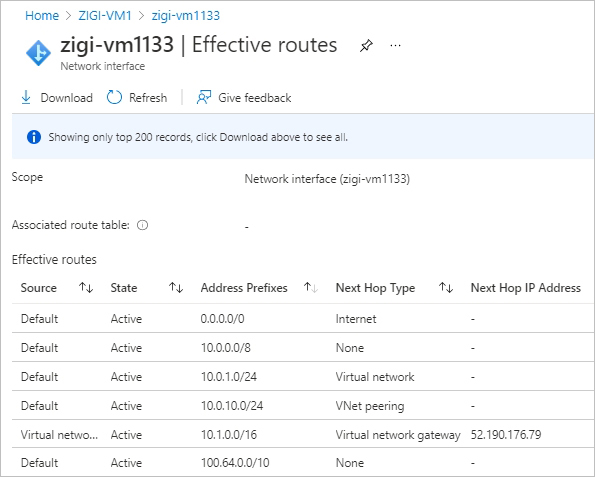
Task: Sort by the Next Hop Type arrows
Action: click(x=446, y=288)
